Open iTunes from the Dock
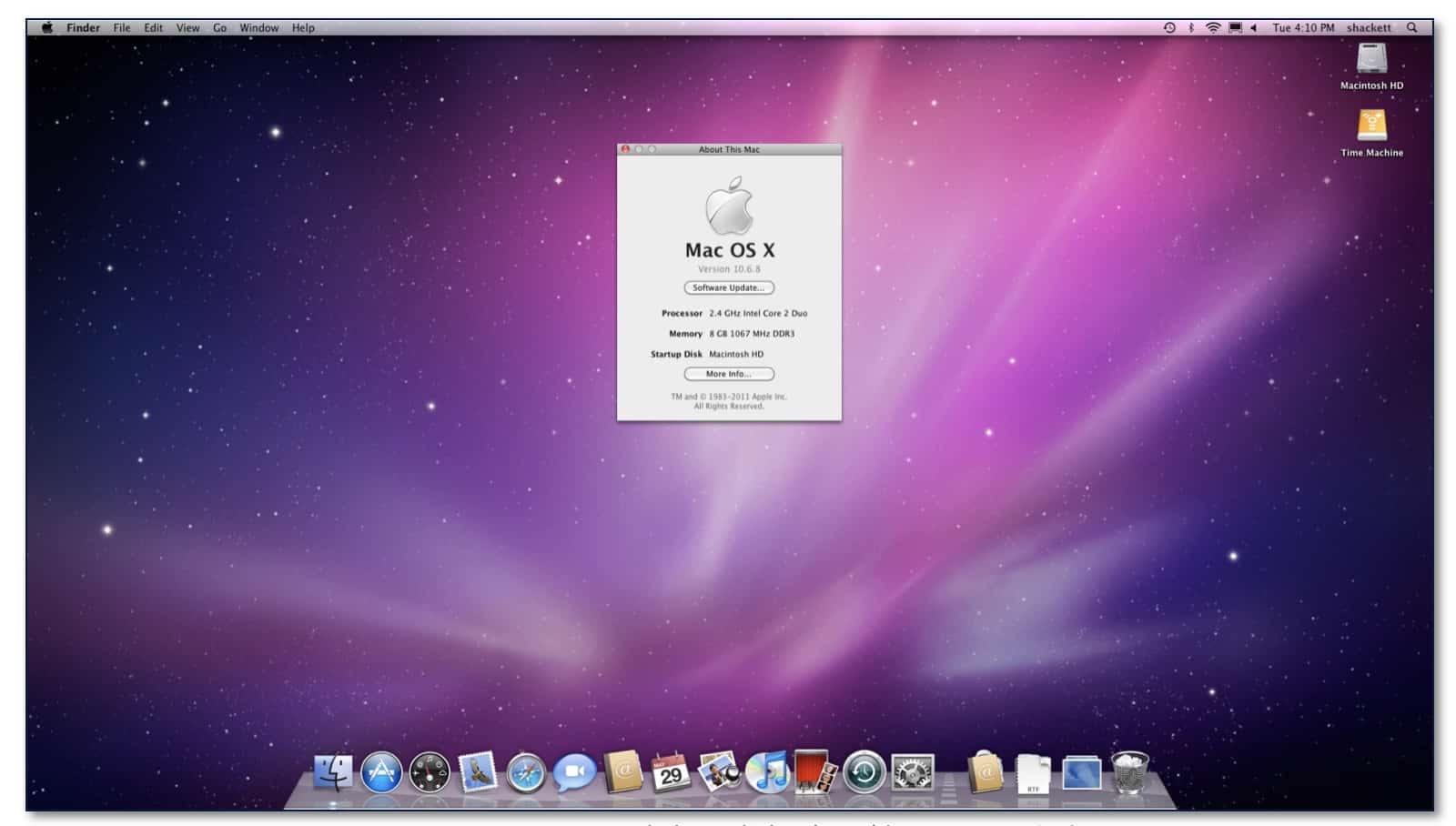 coord(767,773)
